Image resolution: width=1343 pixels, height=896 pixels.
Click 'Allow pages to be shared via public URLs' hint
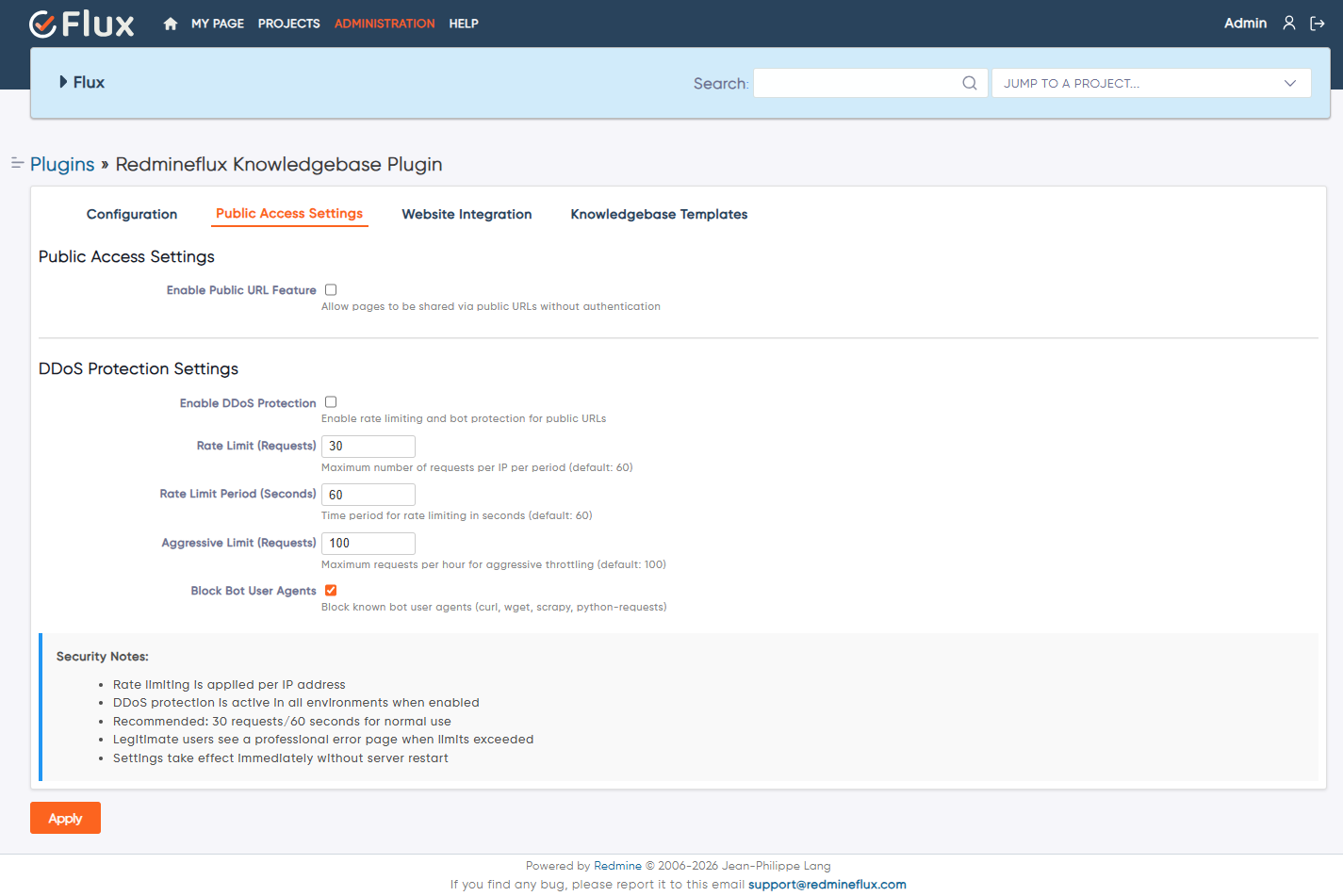coord(491,306)
